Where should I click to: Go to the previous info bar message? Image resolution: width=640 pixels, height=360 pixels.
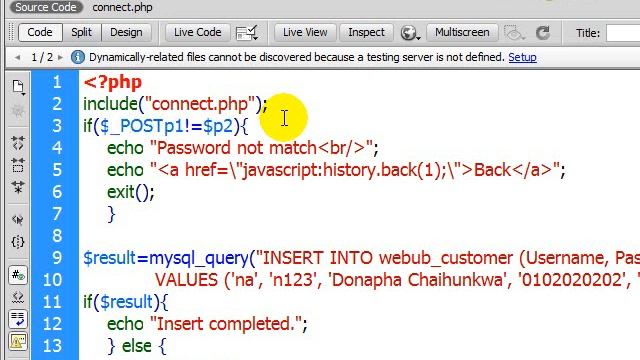coord(17,58)
